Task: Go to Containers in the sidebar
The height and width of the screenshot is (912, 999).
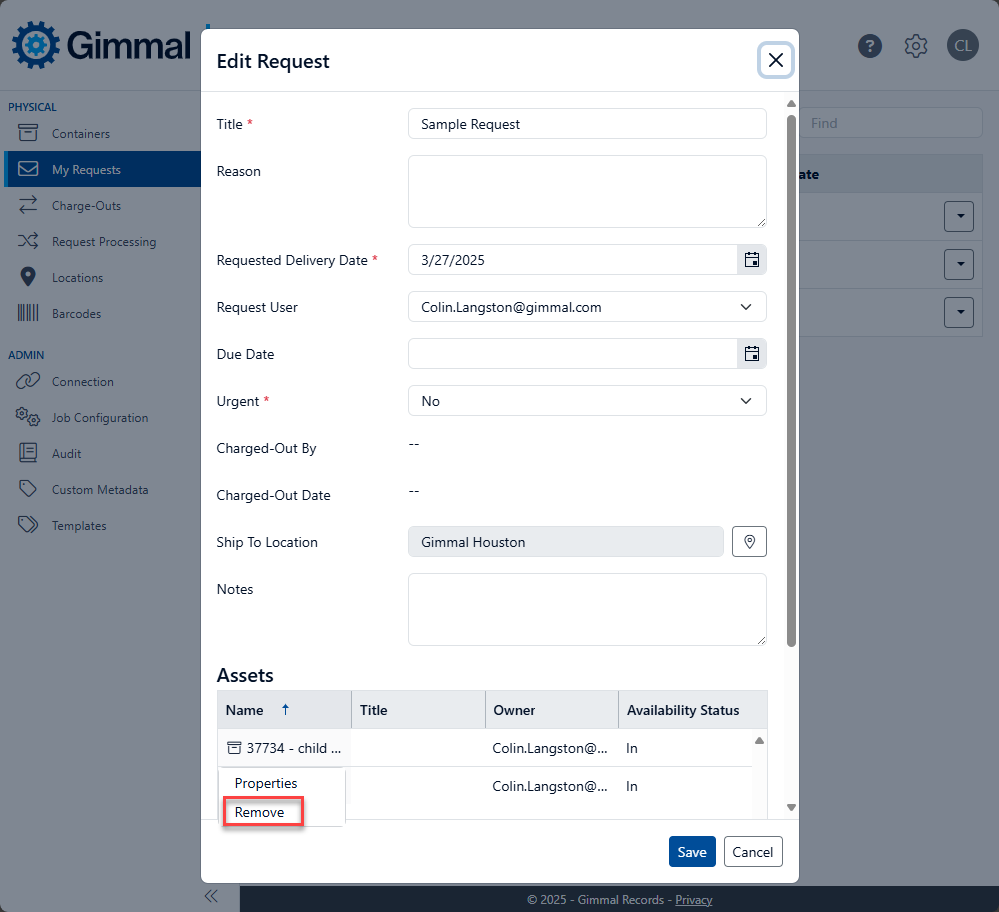Action: point(81,134)
